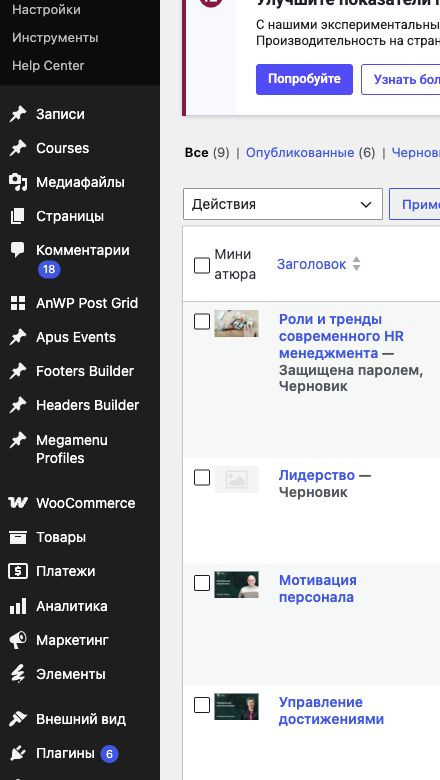440x780 pixels.
Task: Click the Узнать больше button
Action: (401, 79)
